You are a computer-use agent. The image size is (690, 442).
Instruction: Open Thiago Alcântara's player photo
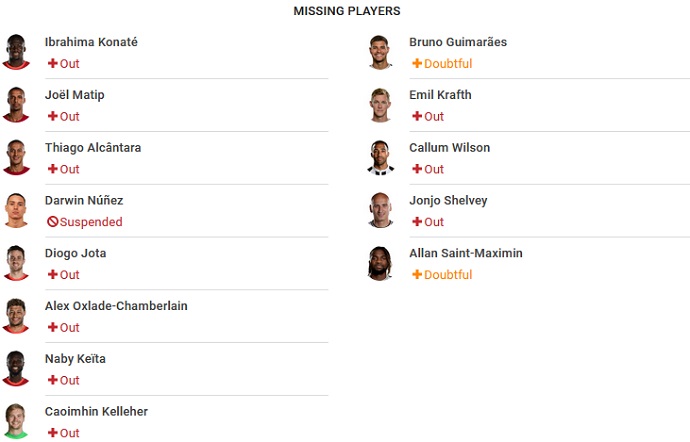[x=16, y=157]
